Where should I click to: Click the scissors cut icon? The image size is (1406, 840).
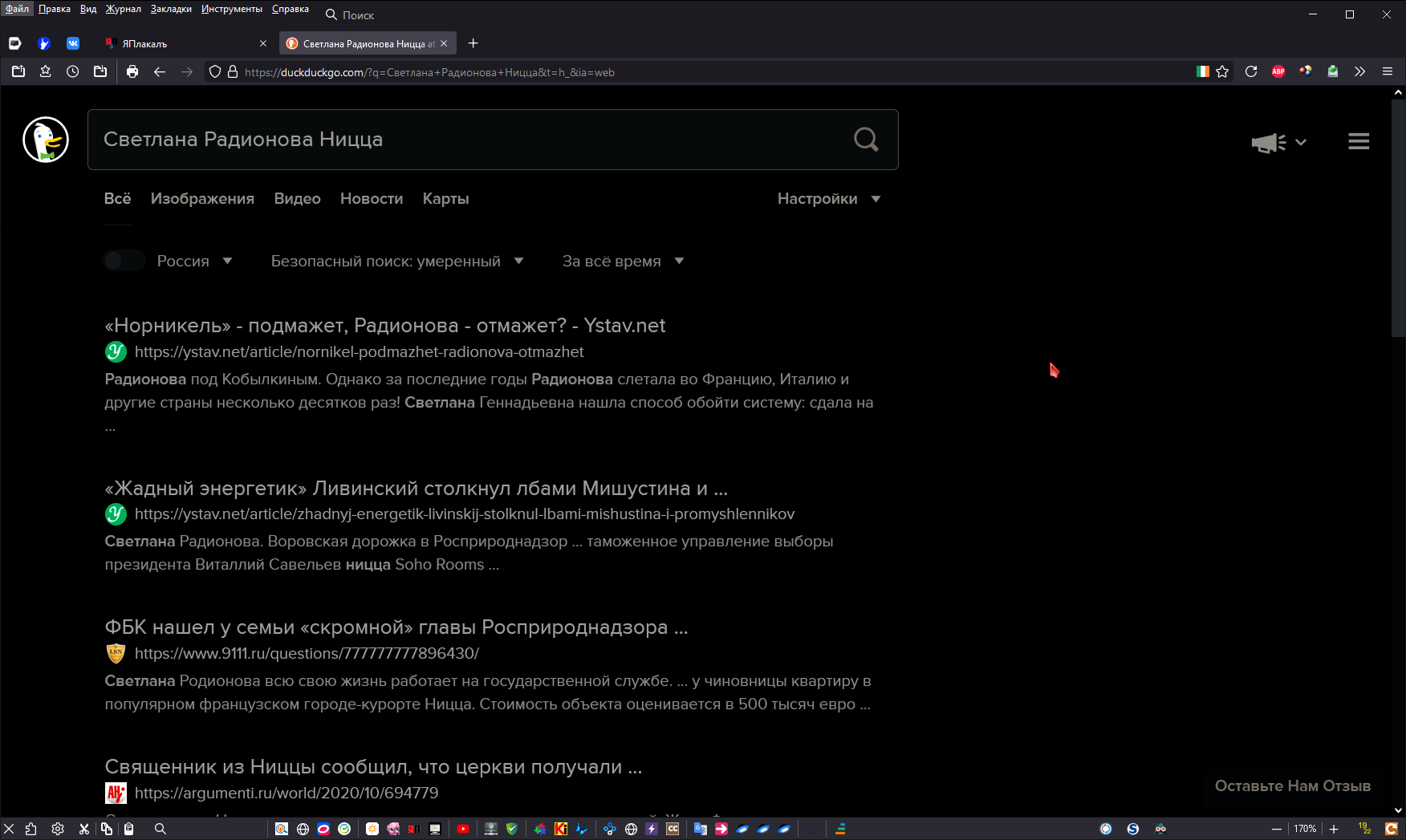[x=84, y=829]
